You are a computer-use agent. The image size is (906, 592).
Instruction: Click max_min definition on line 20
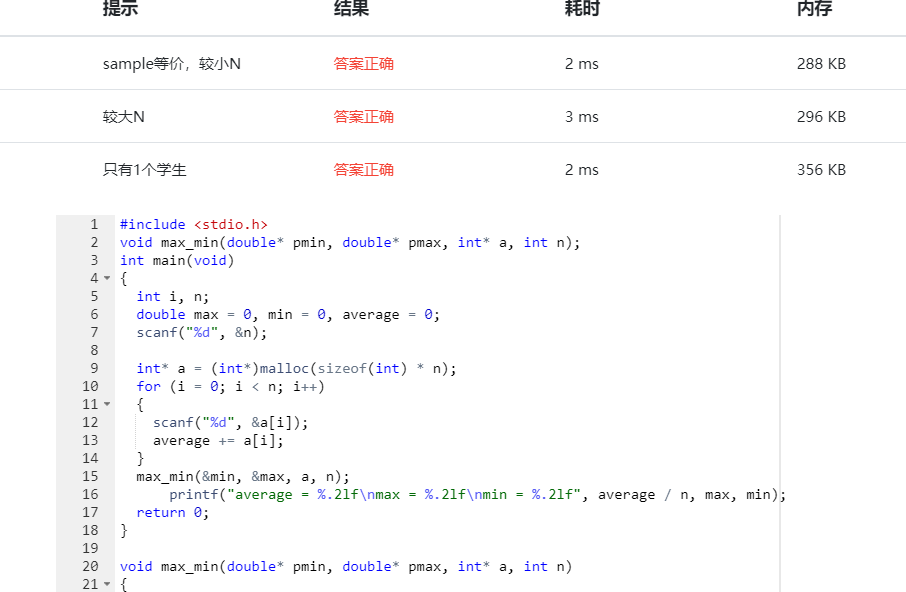click(346, 567)
